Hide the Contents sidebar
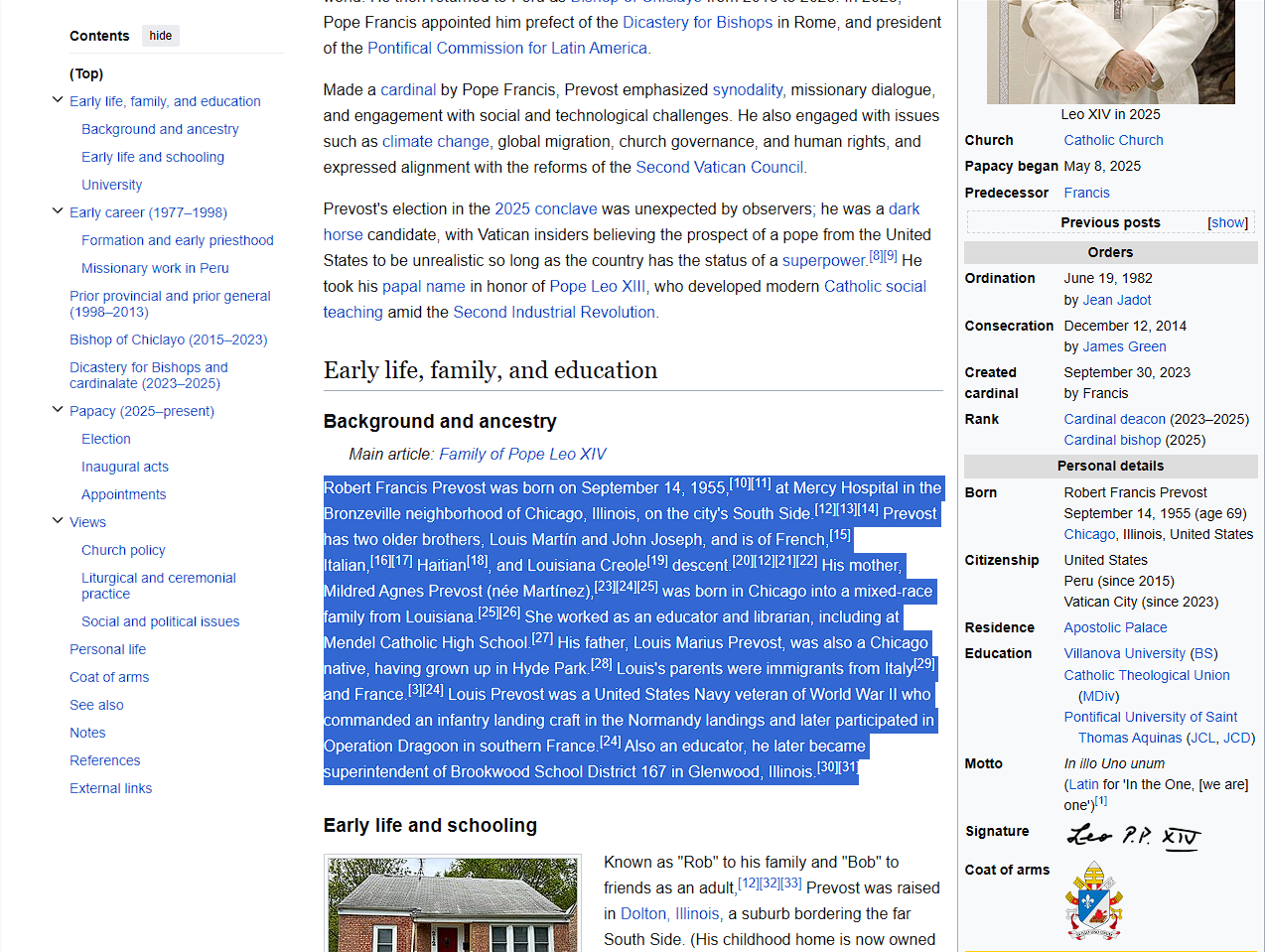This screenshot has width=1266, height=952. tap(161, 36)
